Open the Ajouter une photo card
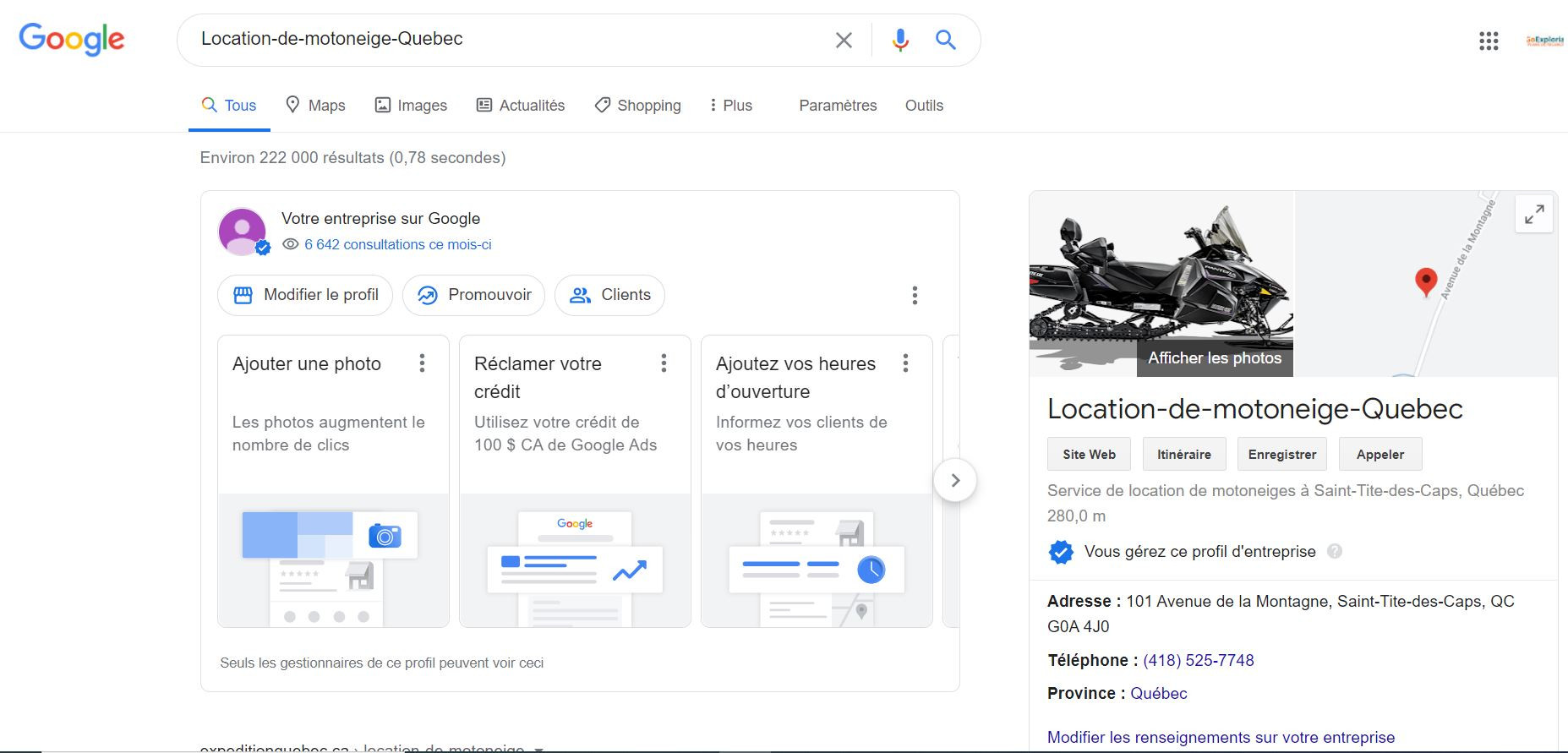The image size is (1568, 753). click(333, 481)
